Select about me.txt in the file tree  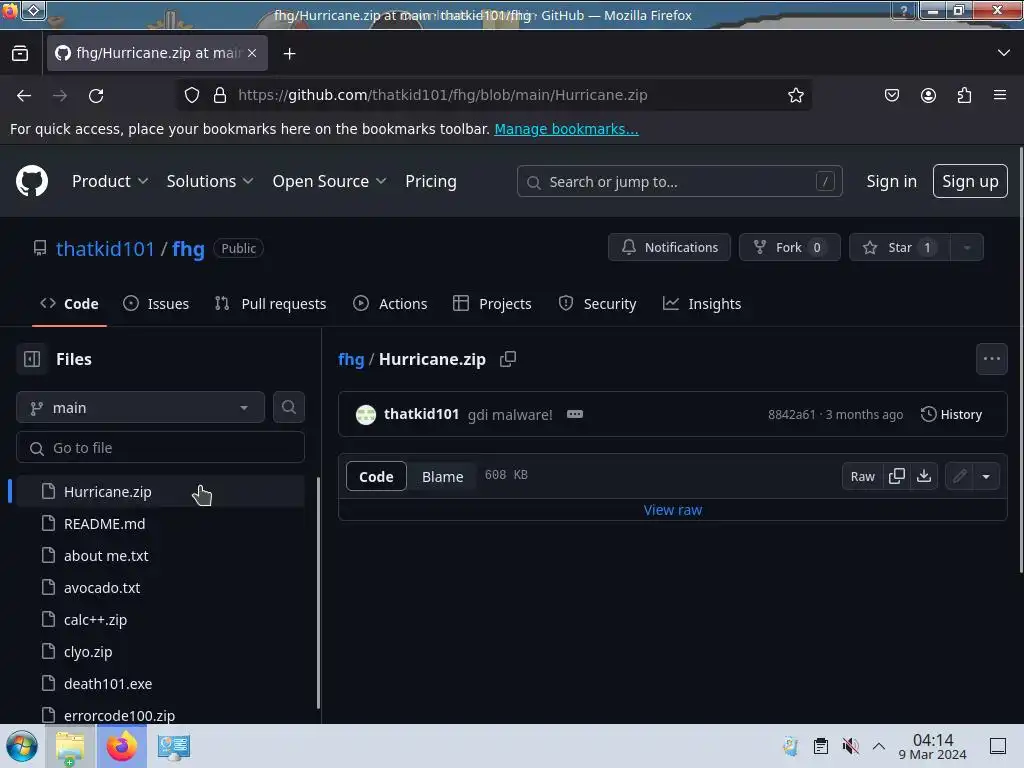tap(160, 556)
